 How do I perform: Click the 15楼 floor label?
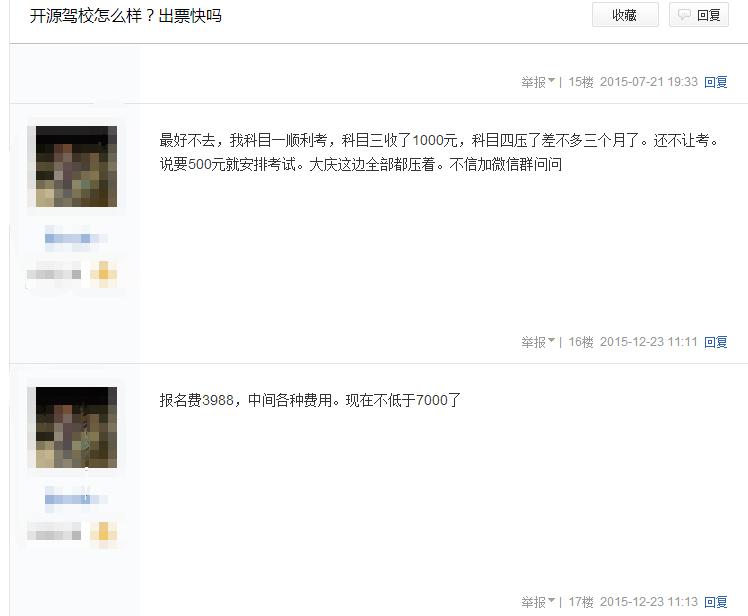[581, 82]
